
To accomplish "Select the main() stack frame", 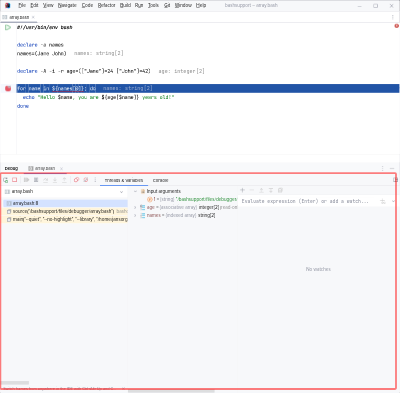I will click(x=65, y=219).
